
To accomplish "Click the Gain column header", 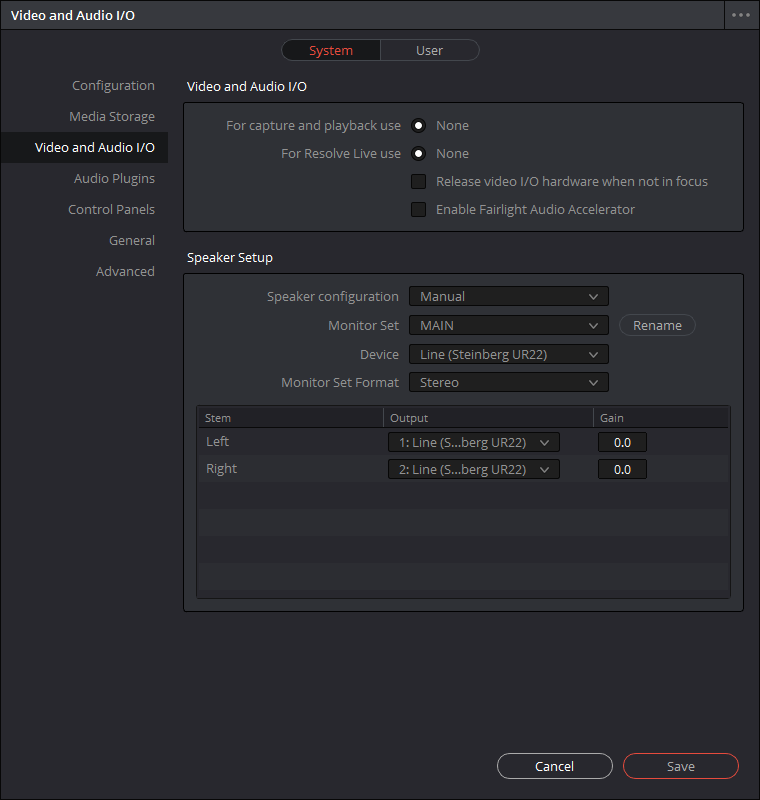I will [661, 418].
